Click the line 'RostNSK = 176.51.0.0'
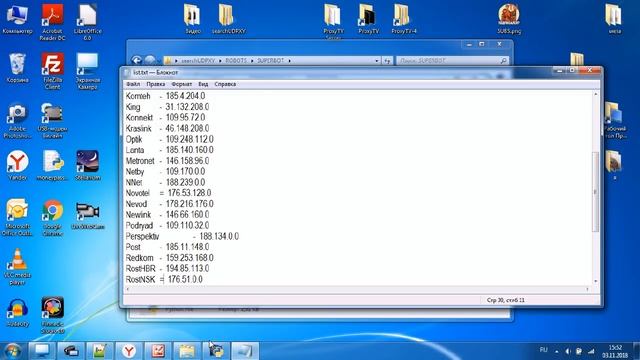The image size is (640, 360). pyautogui.click(x=164, y=280)
